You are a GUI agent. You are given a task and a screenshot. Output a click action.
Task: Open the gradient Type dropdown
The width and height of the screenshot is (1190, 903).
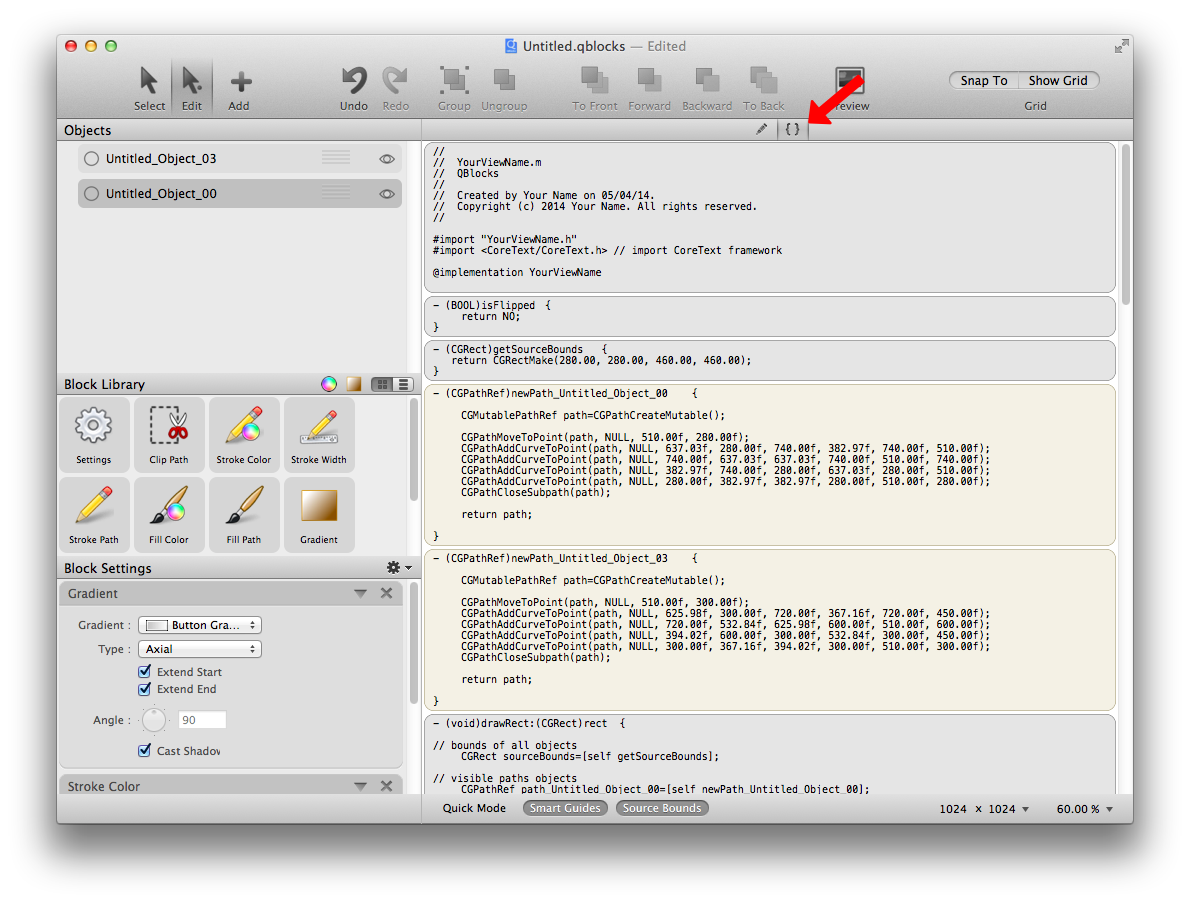(x=200, y=649)
